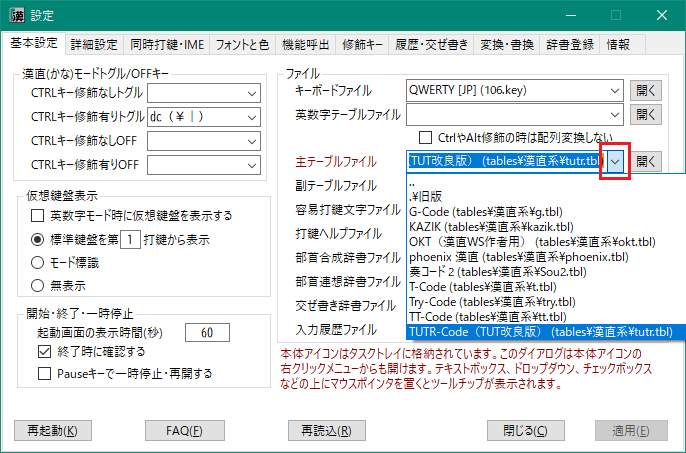
Task: Open the FAQ(F) button
Action: [x=185, y=431]
